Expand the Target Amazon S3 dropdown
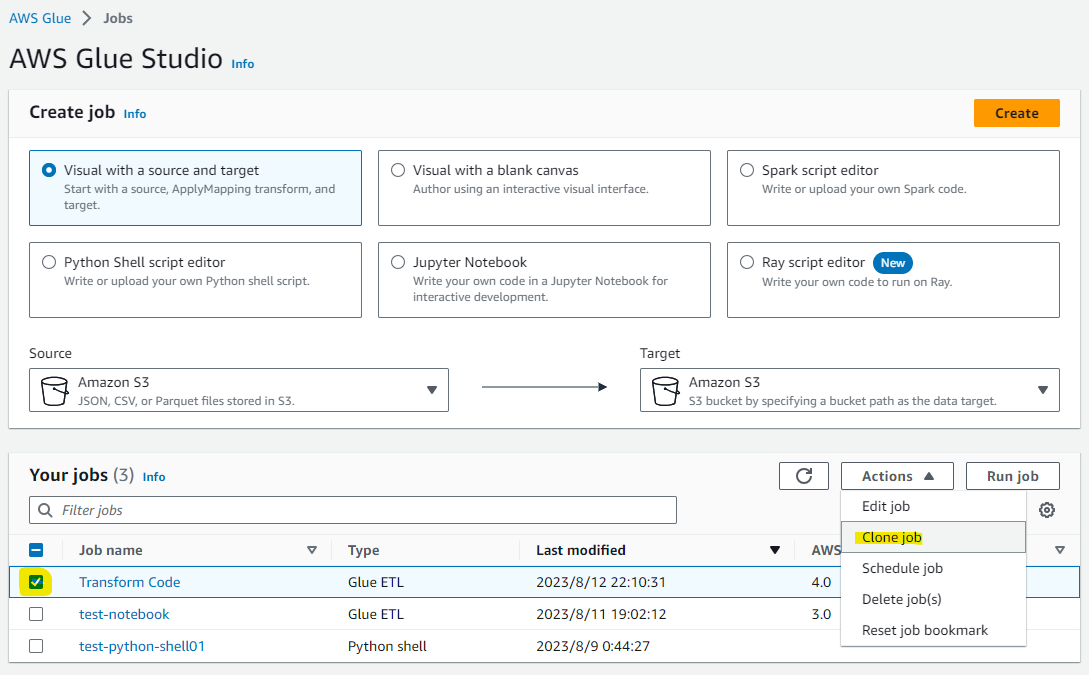1089x675 pixels. pyautogui.click(x=1042, y=390)
